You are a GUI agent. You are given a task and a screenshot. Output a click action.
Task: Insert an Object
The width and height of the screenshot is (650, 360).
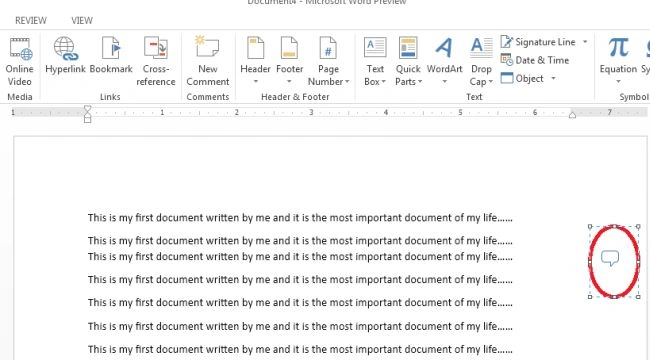[x=522, y=78]
